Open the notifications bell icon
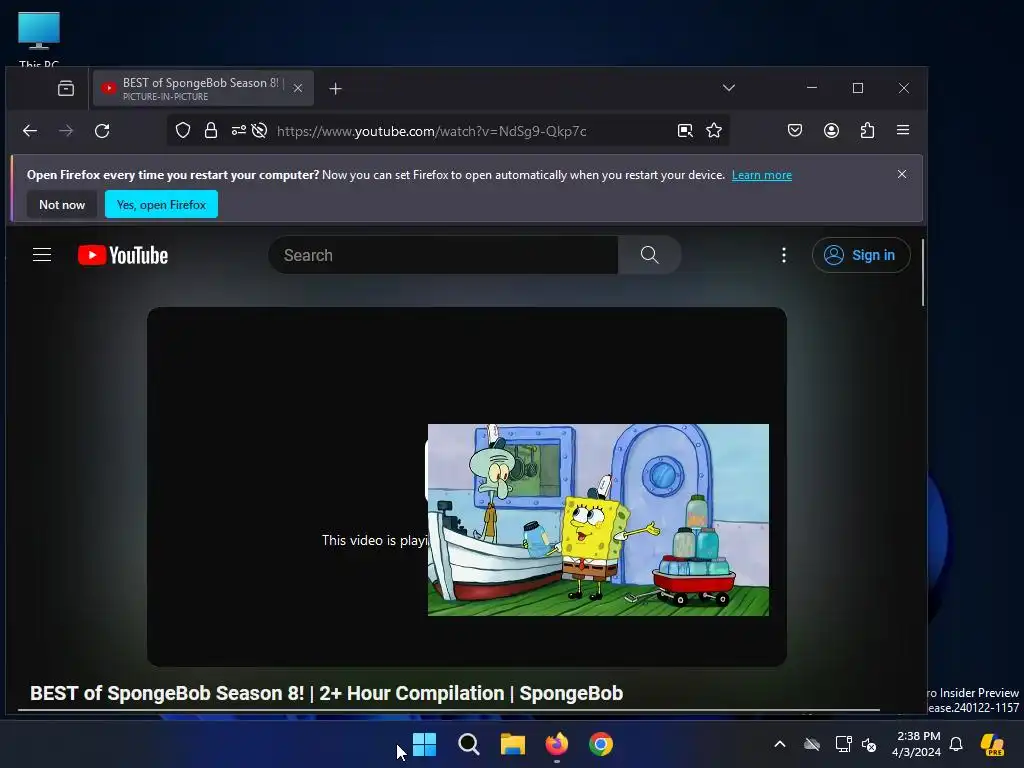This screenshot has height=768, width=1024. [x=956, y=744]
